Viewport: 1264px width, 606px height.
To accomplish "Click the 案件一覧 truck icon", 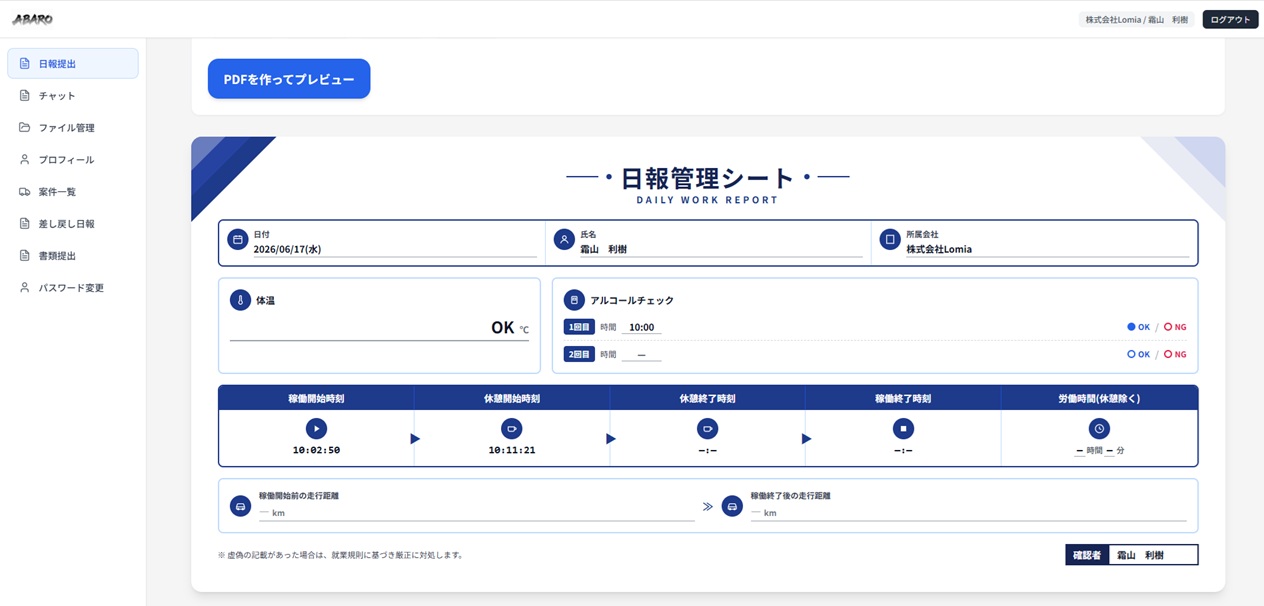I will pyautogui.click(x=25, y=191).
